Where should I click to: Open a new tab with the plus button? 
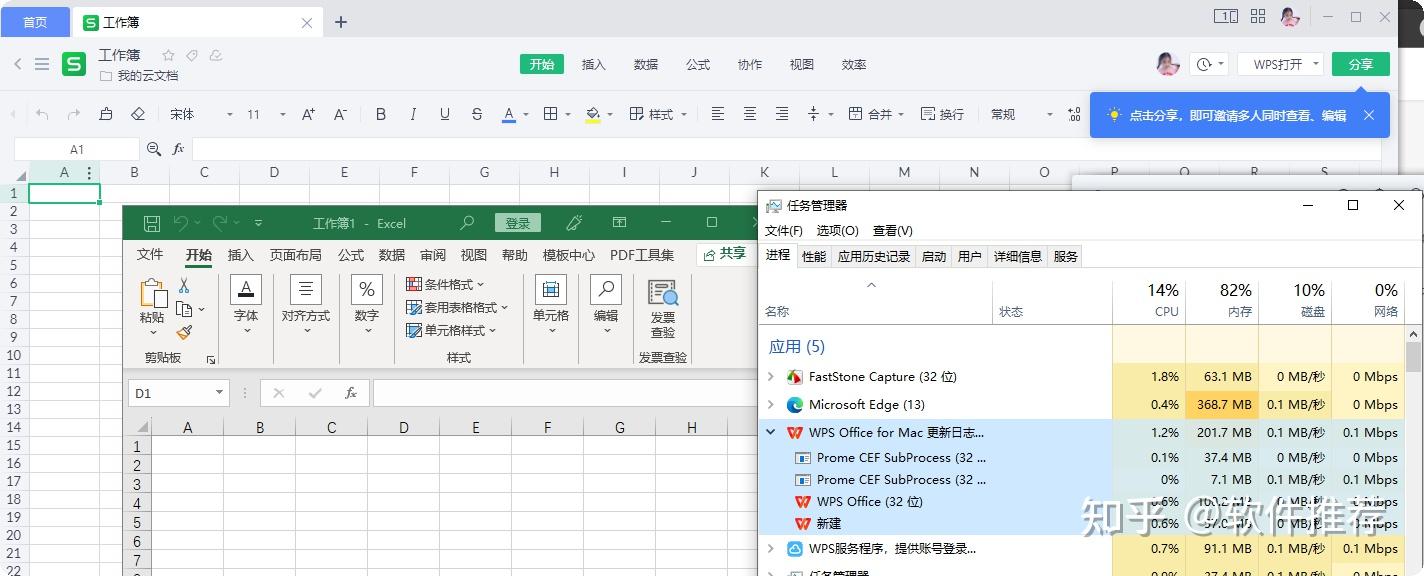click(x=341, y=21)
